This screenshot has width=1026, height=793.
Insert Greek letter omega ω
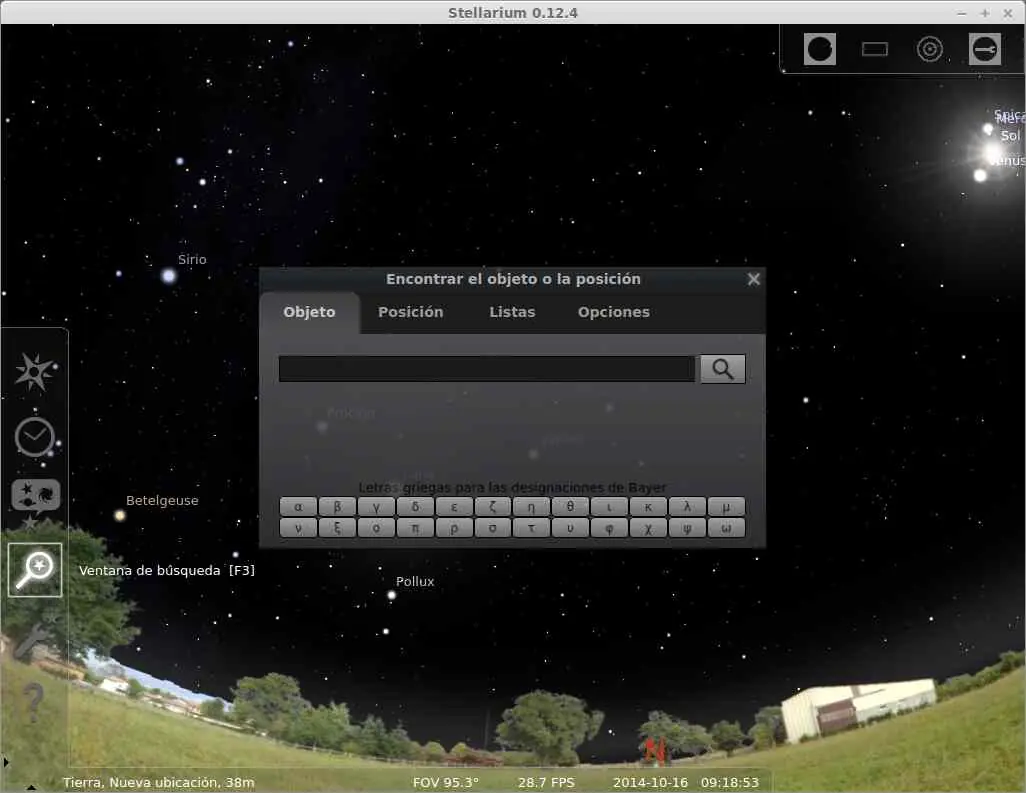pyautogui.click(x=726, y=528)
